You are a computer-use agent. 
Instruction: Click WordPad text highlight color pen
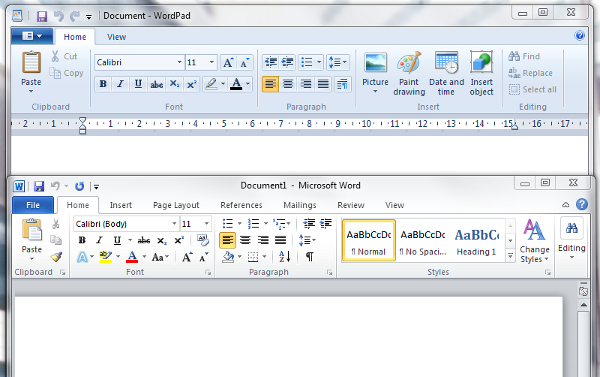(x=211, y=84)
